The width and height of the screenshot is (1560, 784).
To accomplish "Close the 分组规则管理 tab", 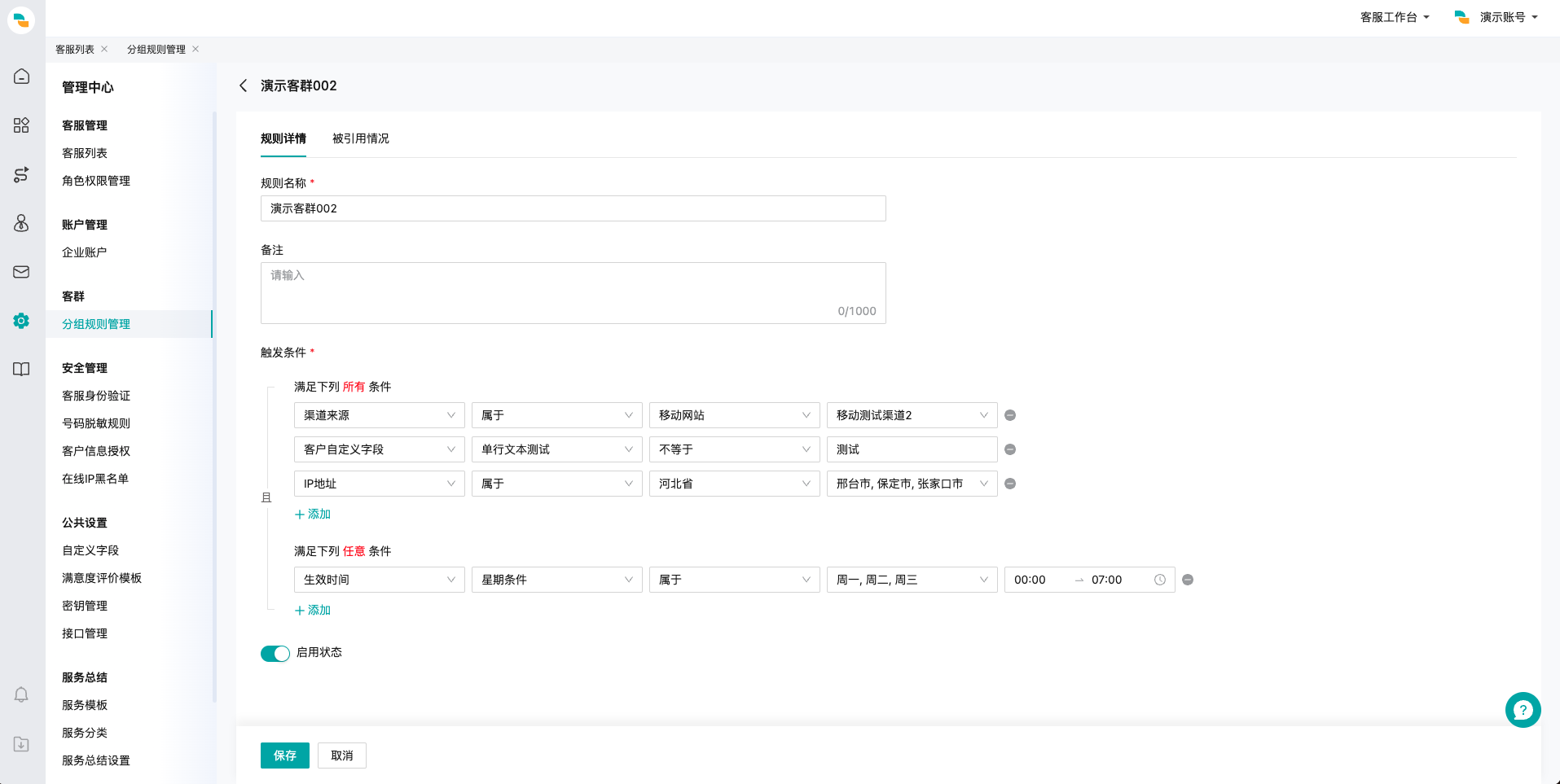I will [196, 49].
